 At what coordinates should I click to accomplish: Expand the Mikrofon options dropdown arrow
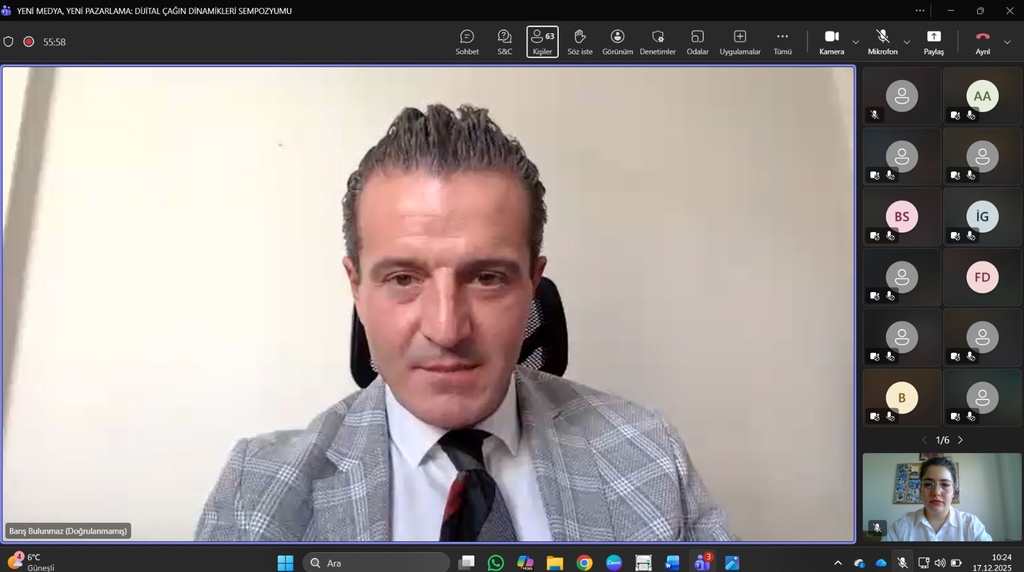907,42
